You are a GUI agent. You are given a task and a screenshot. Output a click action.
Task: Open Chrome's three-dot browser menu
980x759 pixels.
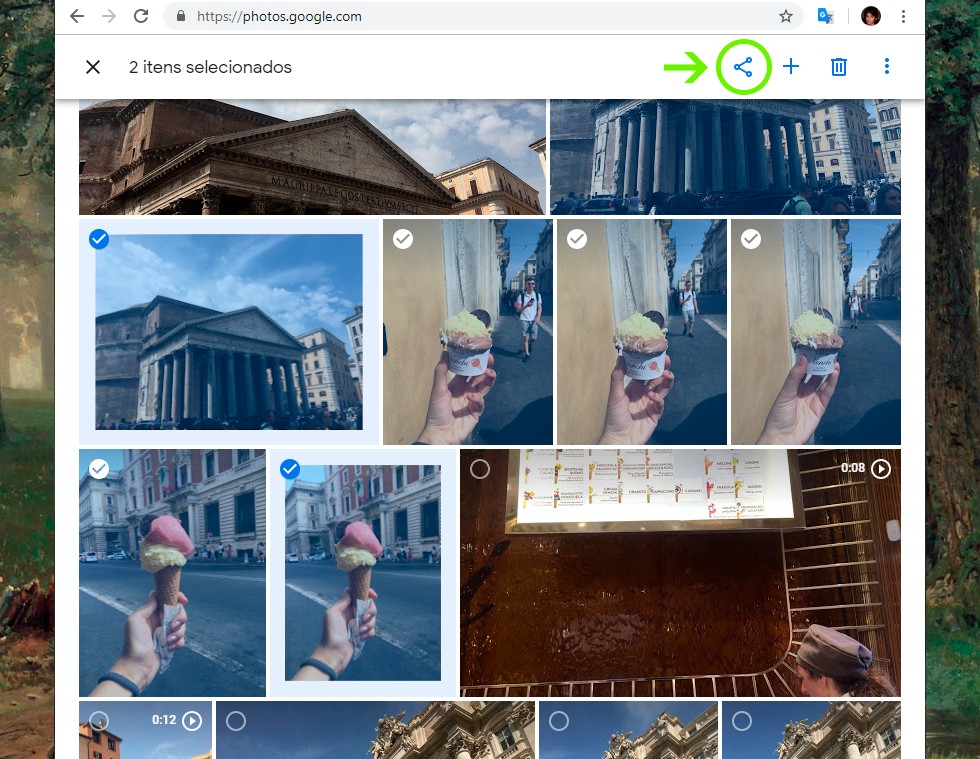[904, 16]
